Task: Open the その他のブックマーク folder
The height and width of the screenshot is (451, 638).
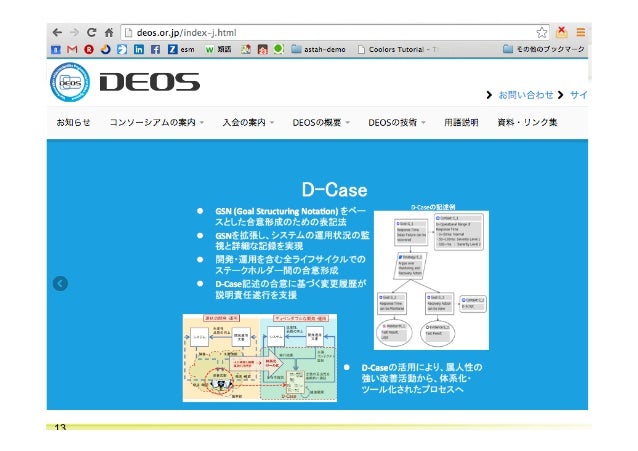Action: tap(544, 49)
